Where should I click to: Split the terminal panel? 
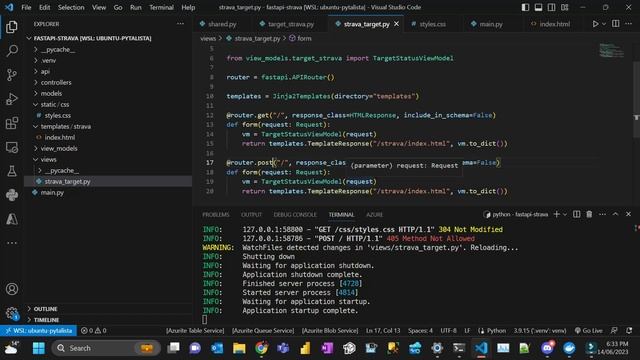click(x=576, y=214)
